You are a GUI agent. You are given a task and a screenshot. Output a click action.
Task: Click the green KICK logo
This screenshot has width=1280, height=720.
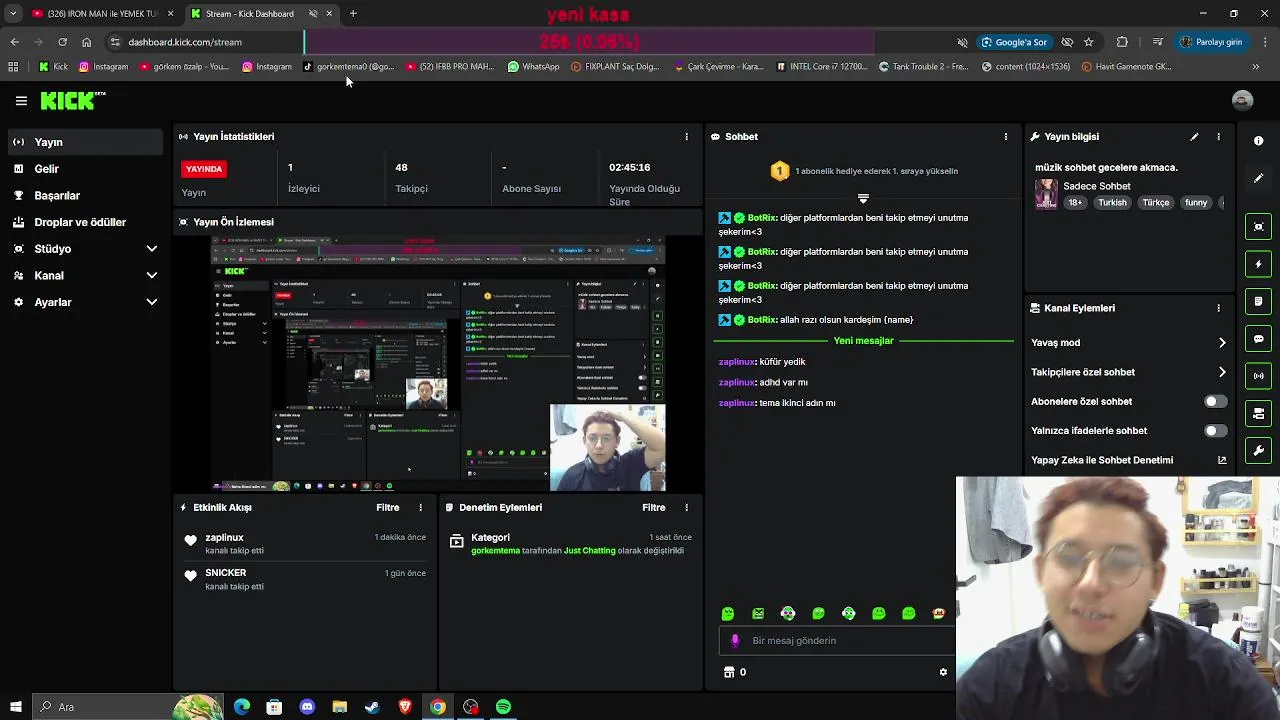click(x=72, y=100)
